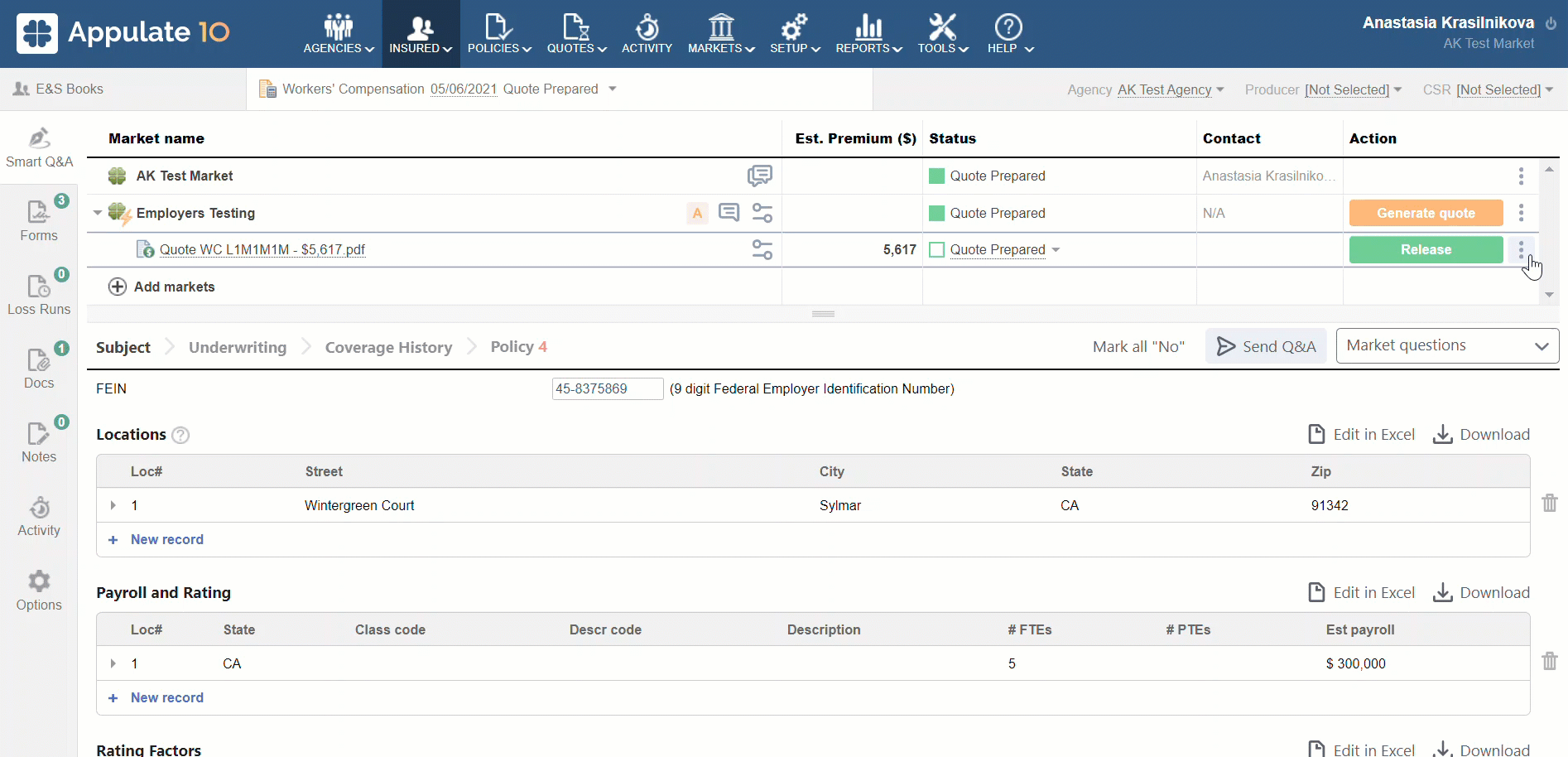
Task: Switch to the Policy tab
Action: [518, 347]
